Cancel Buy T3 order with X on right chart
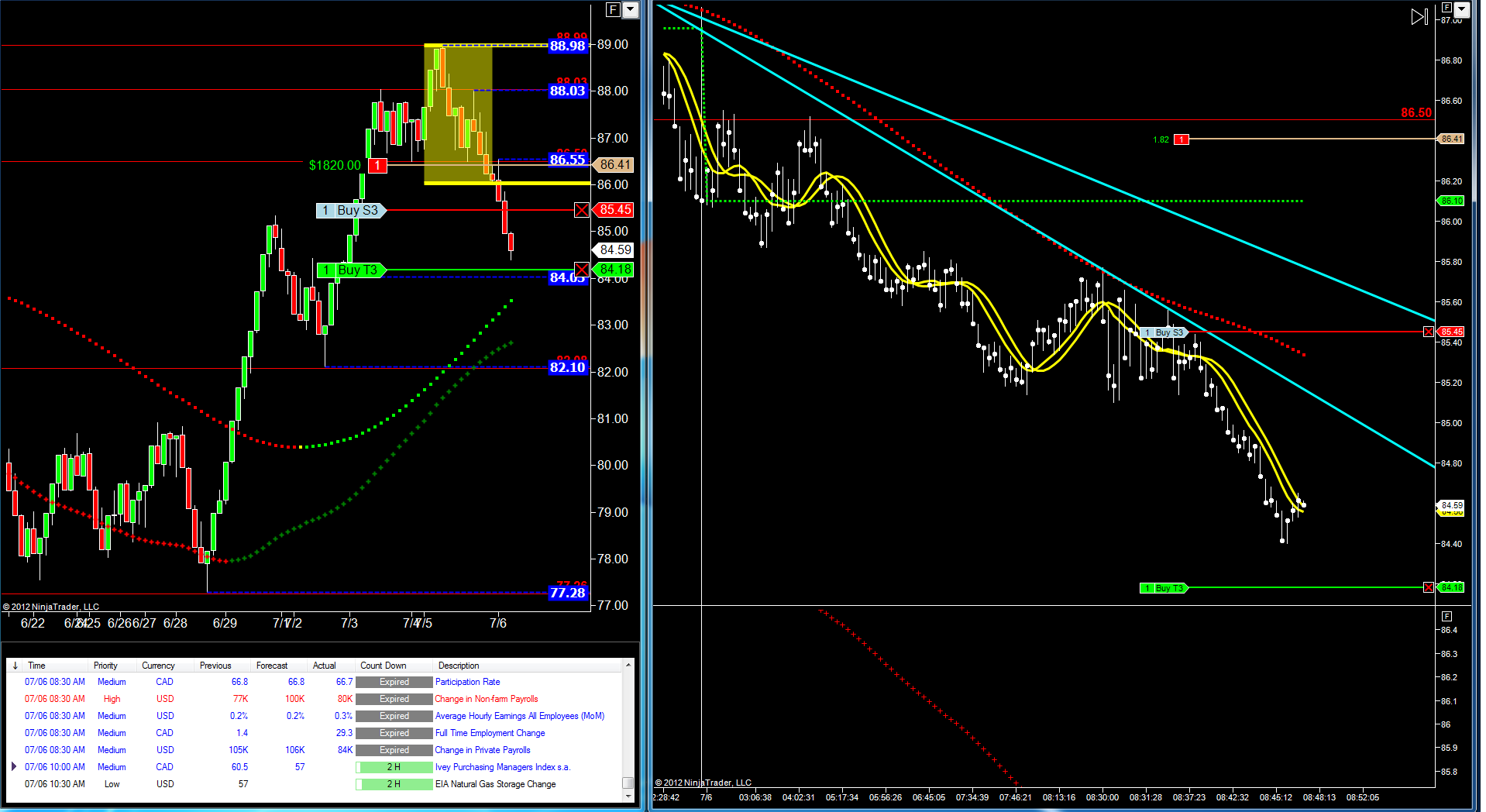Screen dimensions: 1486x812 click(x=1429, y=587)
